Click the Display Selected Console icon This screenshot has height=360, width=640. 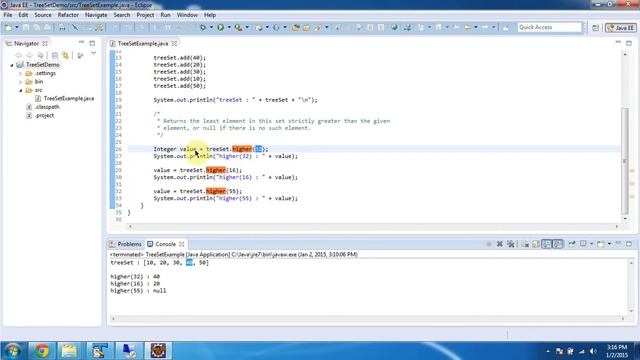(583, 244)
